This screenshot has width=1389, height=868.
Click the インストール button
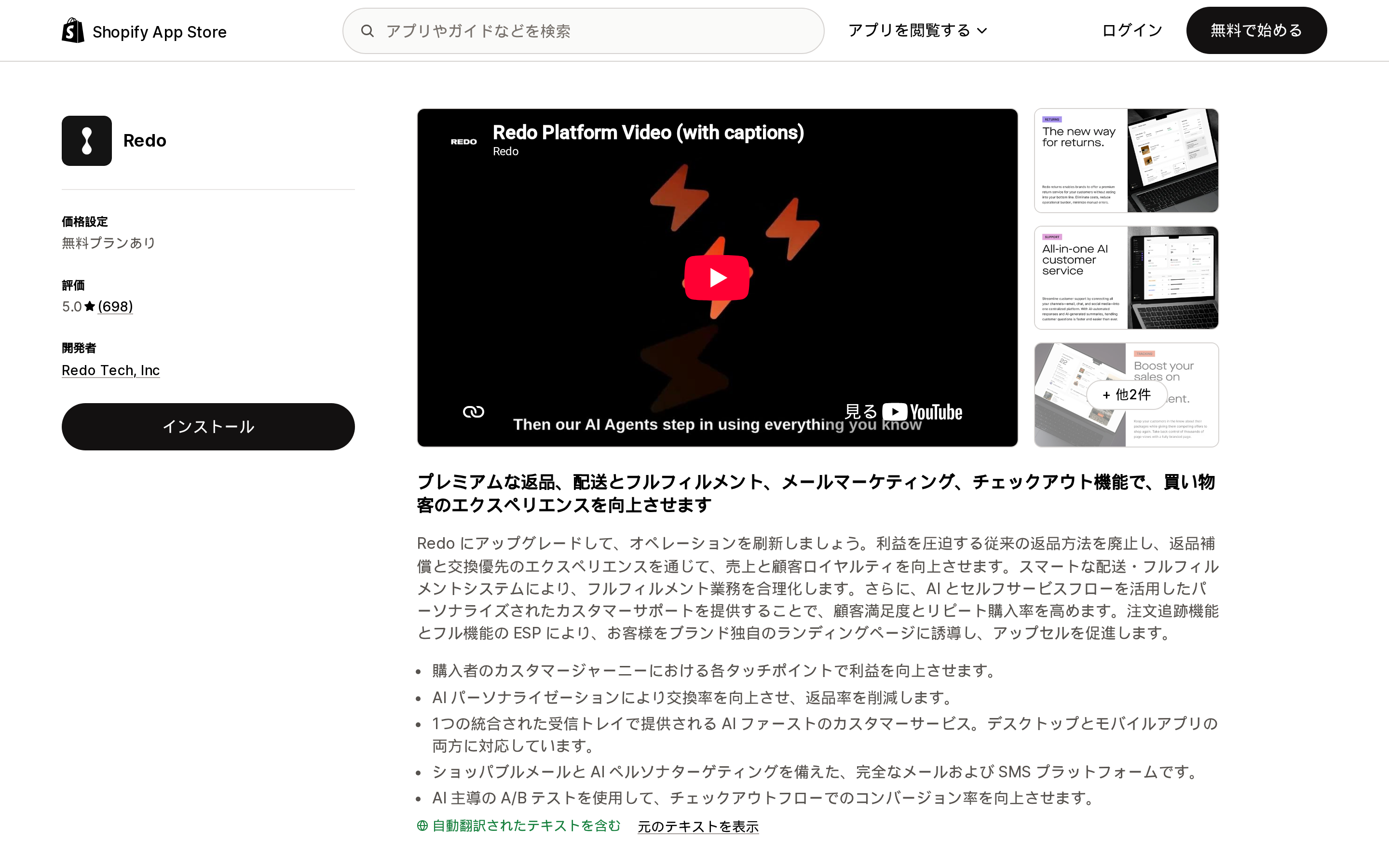click(208, 427)
